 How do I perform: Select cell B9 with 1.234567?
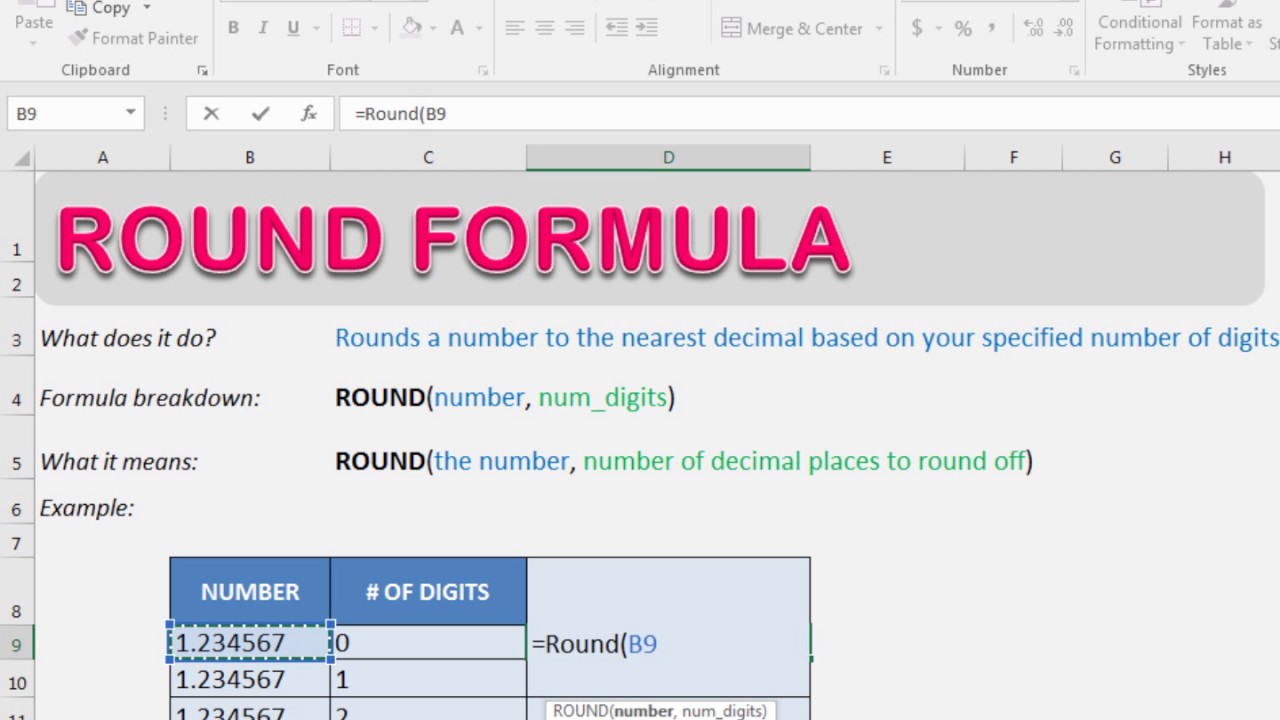point(250,643)
